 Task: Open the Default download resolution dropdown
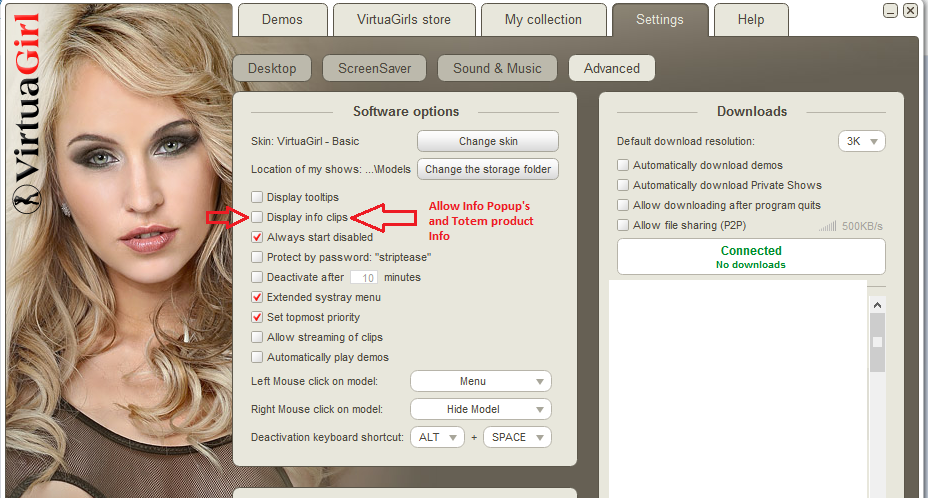(x=861, y=141)
